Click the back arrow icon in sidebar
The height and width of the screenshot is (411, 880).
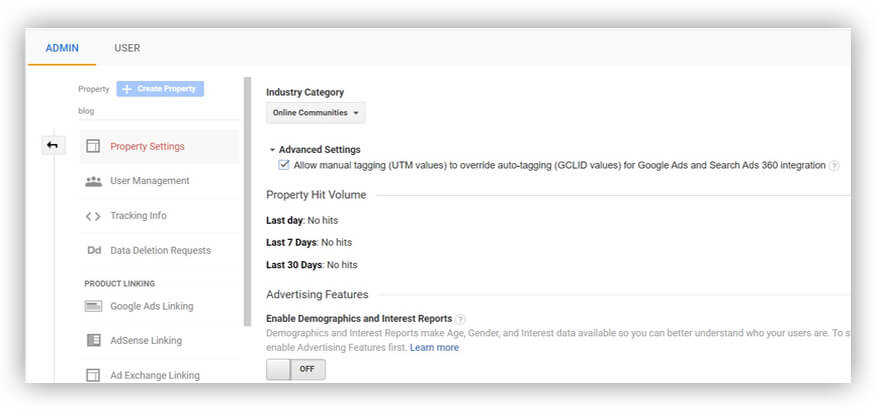point(52,146)
